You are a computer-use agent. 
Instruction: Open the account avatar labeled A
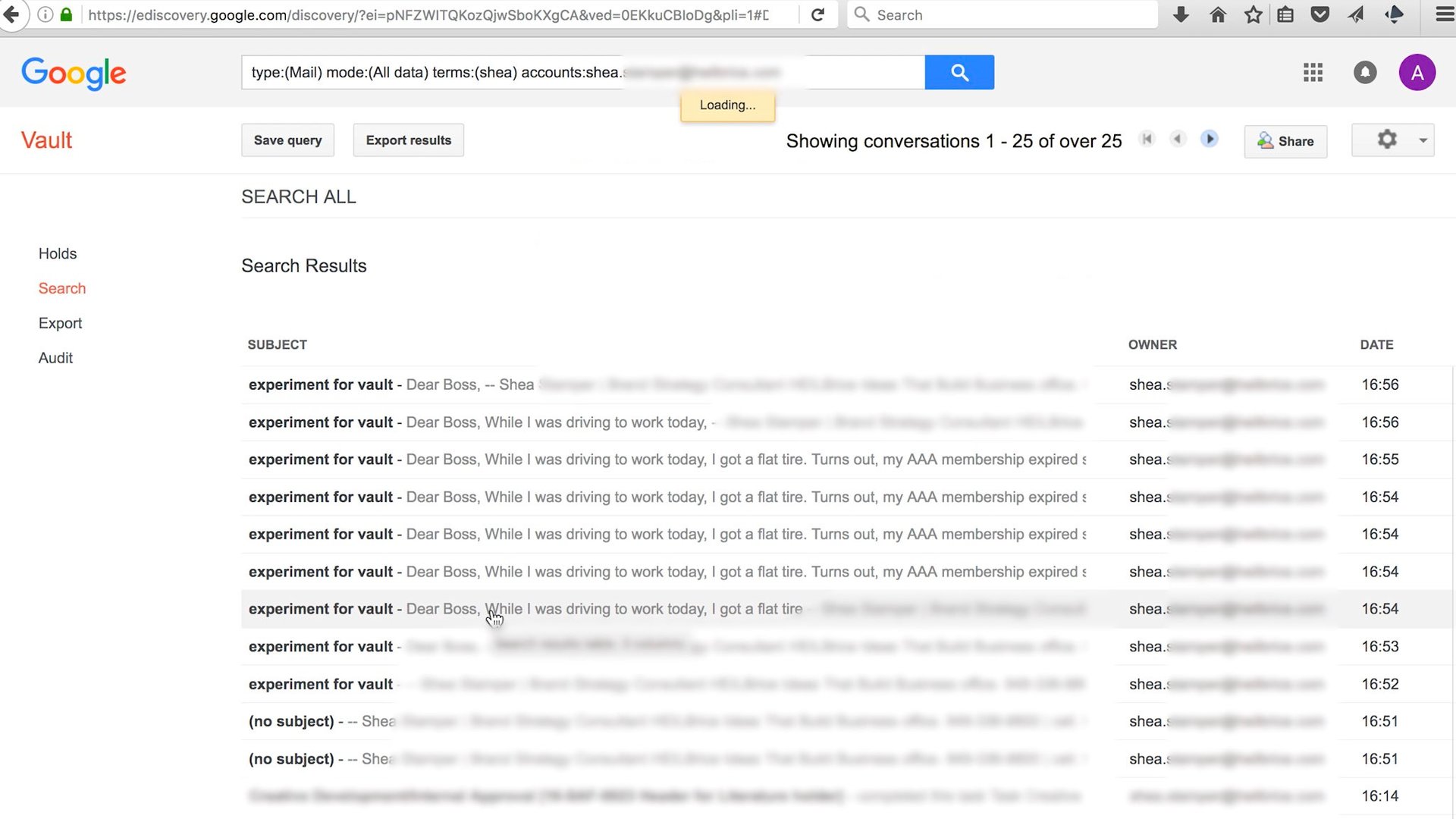pos(1417,73)
